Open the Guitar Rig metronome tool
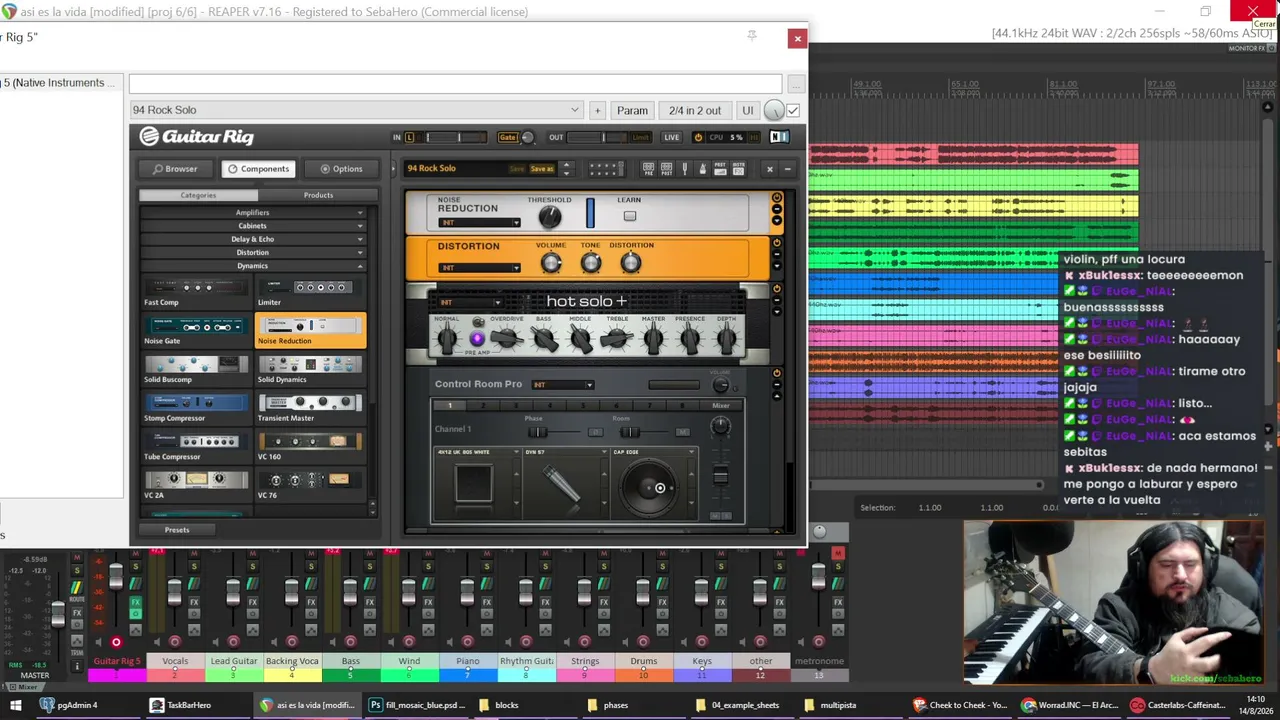 pyautogui.click(x=703, y=168)
